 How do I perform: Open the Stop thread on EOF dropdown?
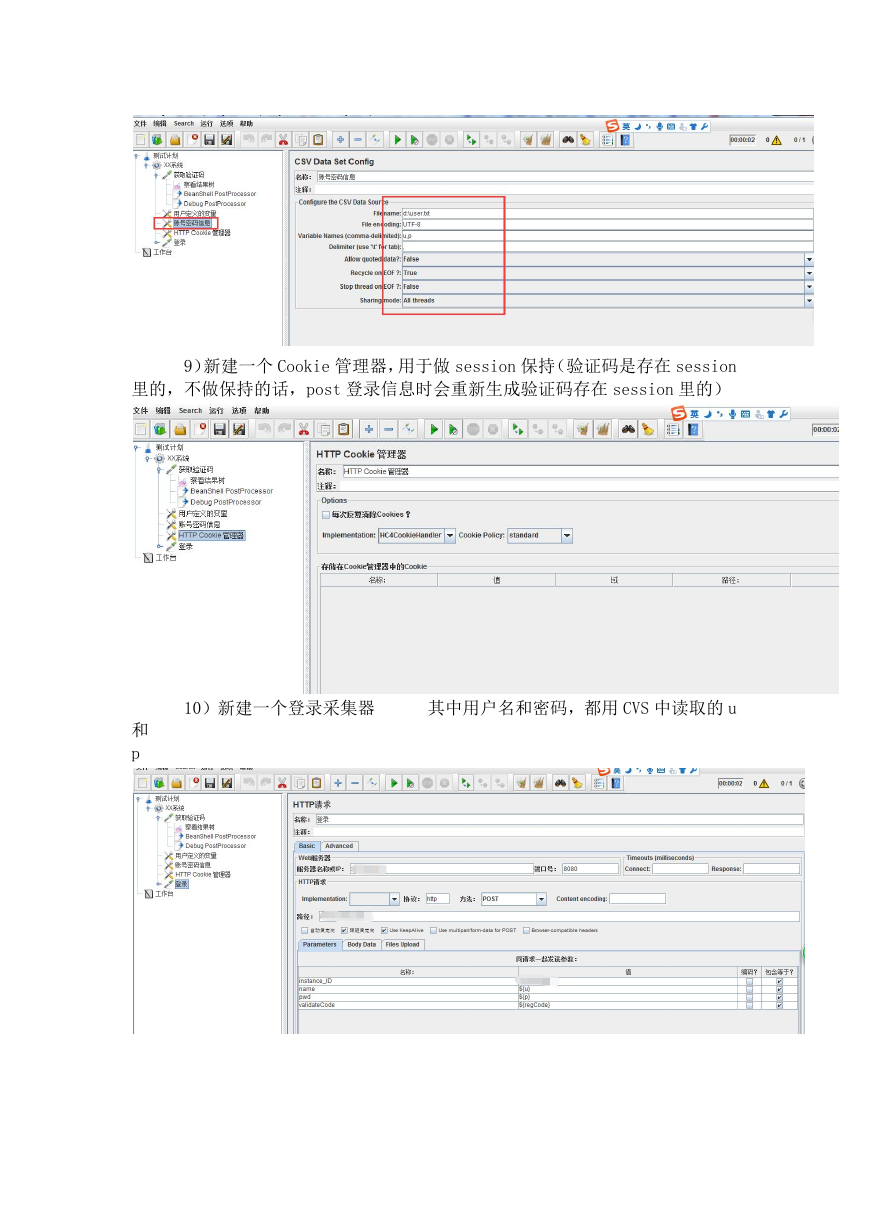click(808, 286)
